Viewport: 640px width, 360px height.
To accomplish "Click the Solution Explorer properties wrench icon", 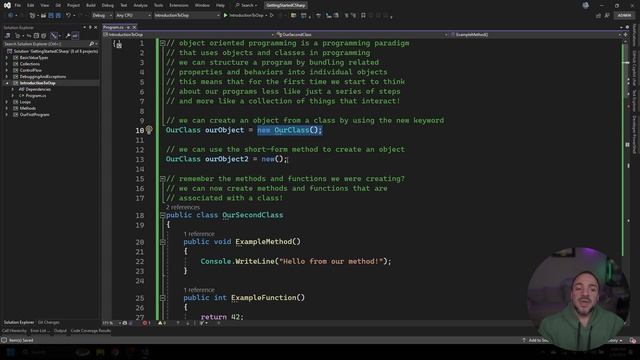I will pos(68,36).
